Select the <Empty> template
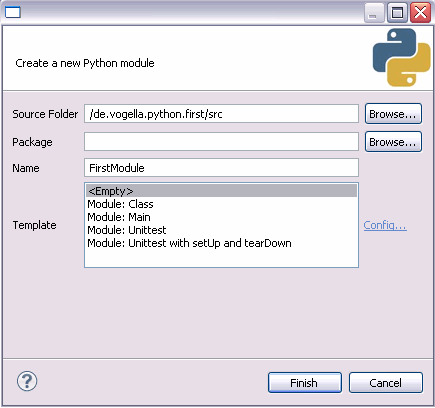435x408 pixels. pyautogui.click(x=221, y=191)
